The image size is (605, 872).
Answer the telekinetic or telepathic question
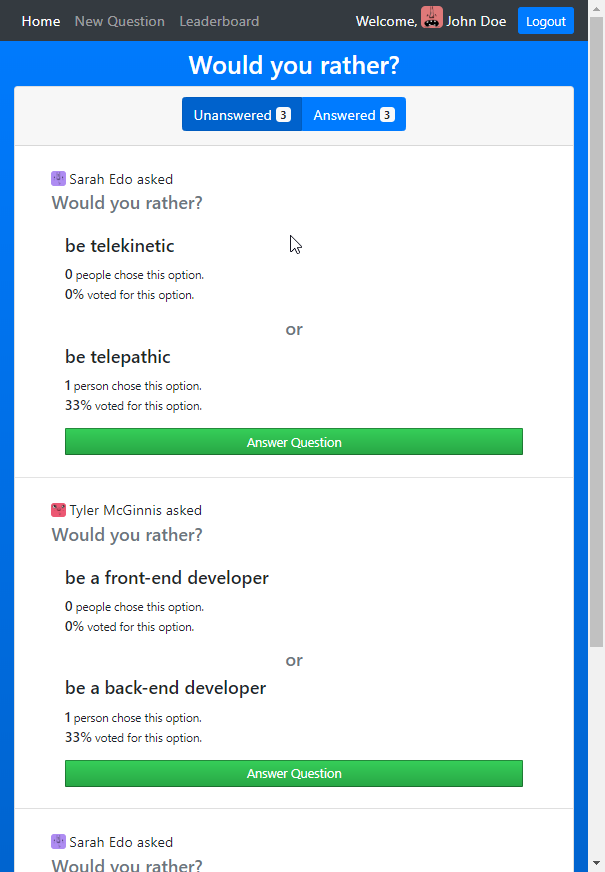294,442
